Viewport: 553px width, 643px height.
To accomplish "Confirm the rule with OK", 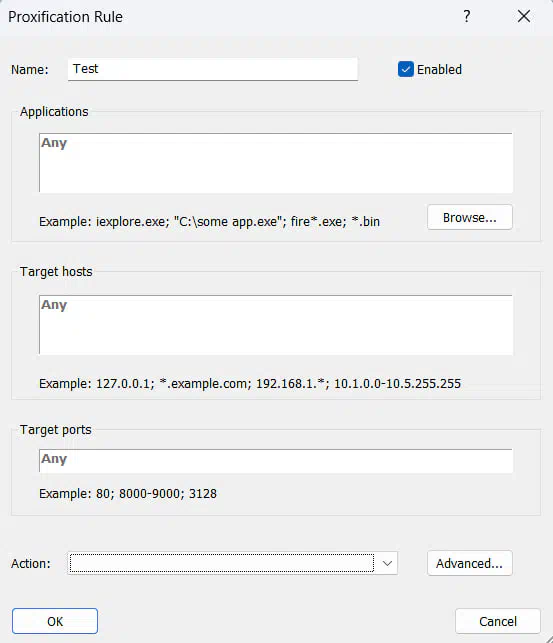I will pyautogui.click(x=55, y=621).
